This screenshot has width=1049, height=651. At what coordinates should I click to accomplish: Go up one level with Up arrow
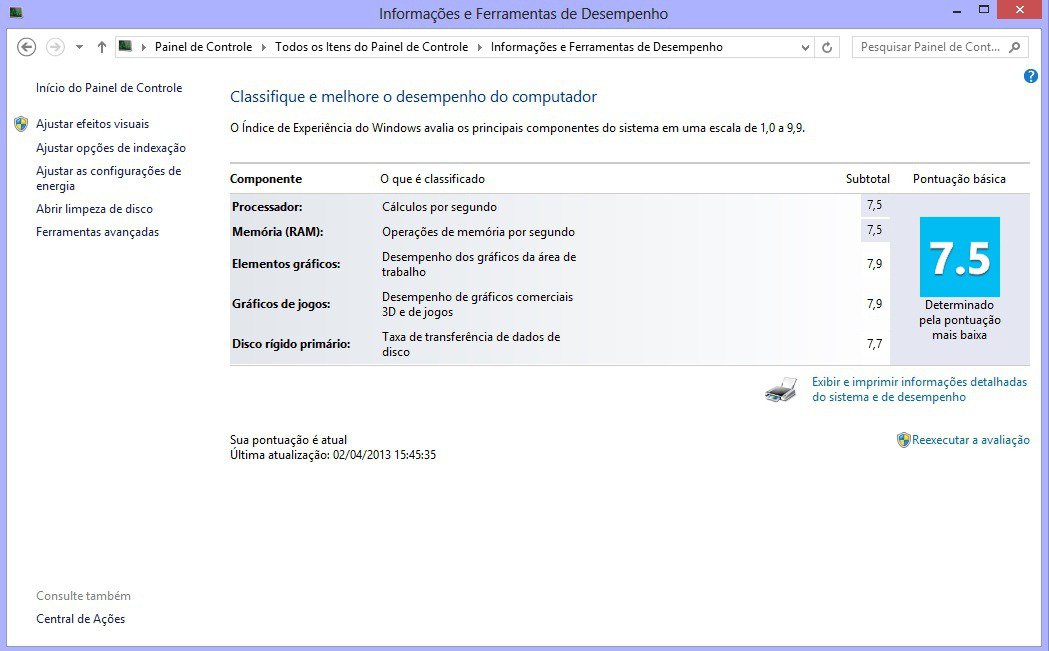click(102, 47)
